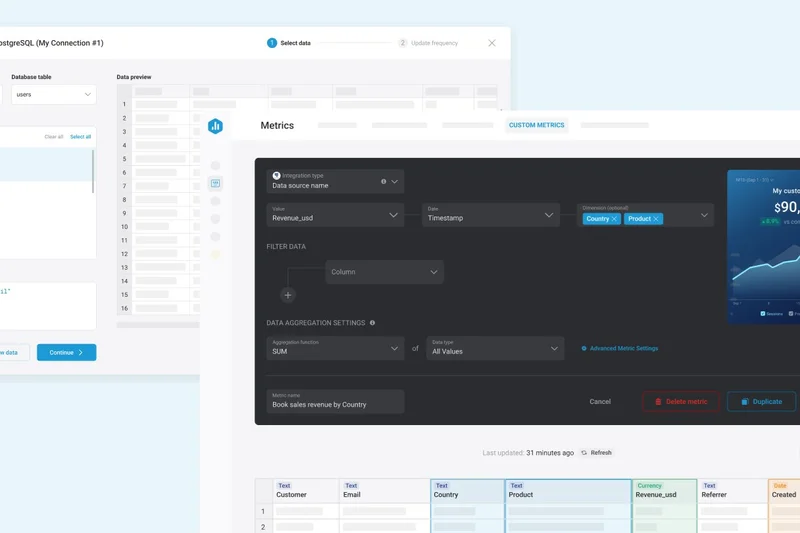Open the Value Revenue_usd dropdown
Screen dimensions: 800x533
[335, 215]
